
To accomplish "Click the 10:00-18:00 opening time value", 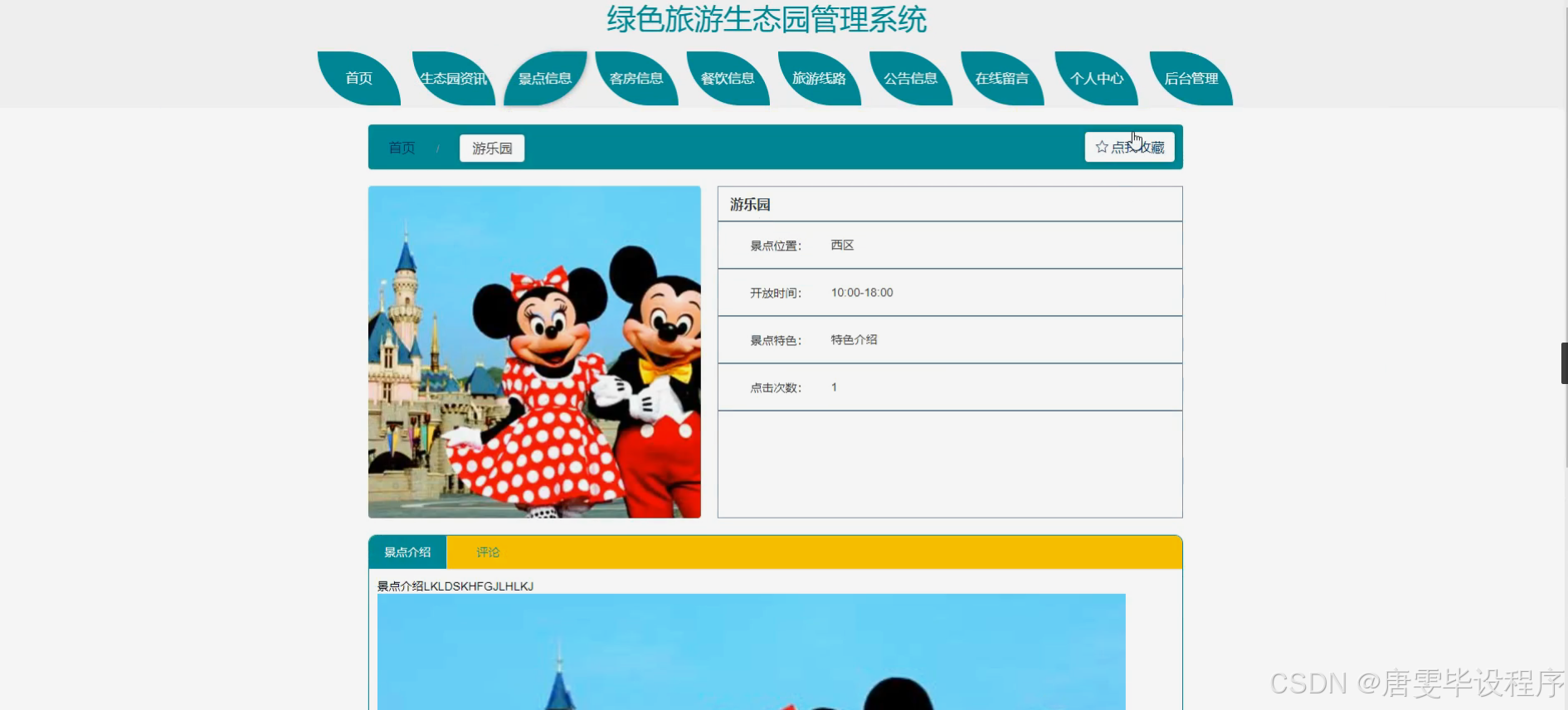I will [x=862, y=293].
